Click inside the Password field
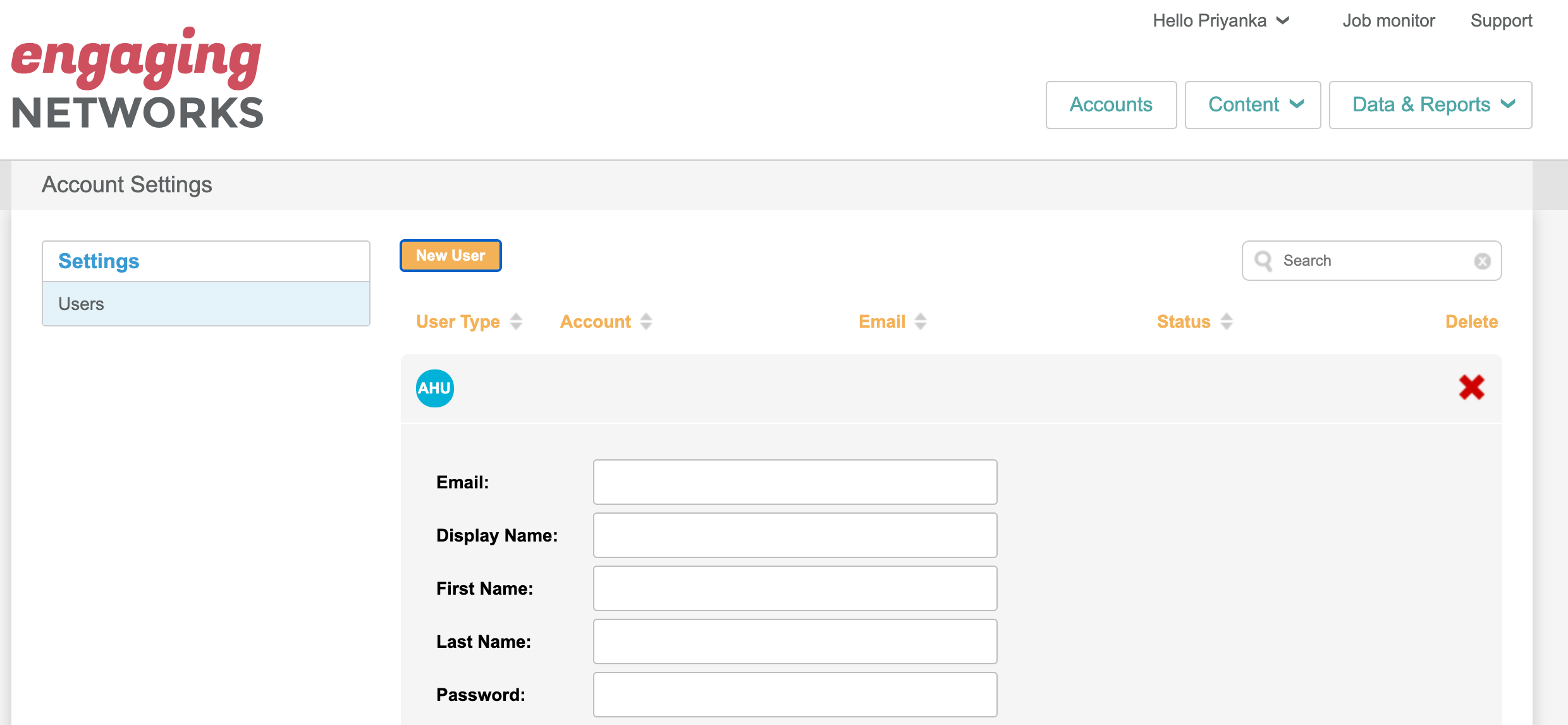This screenshot has height=725, width=1568. (795, 695)
